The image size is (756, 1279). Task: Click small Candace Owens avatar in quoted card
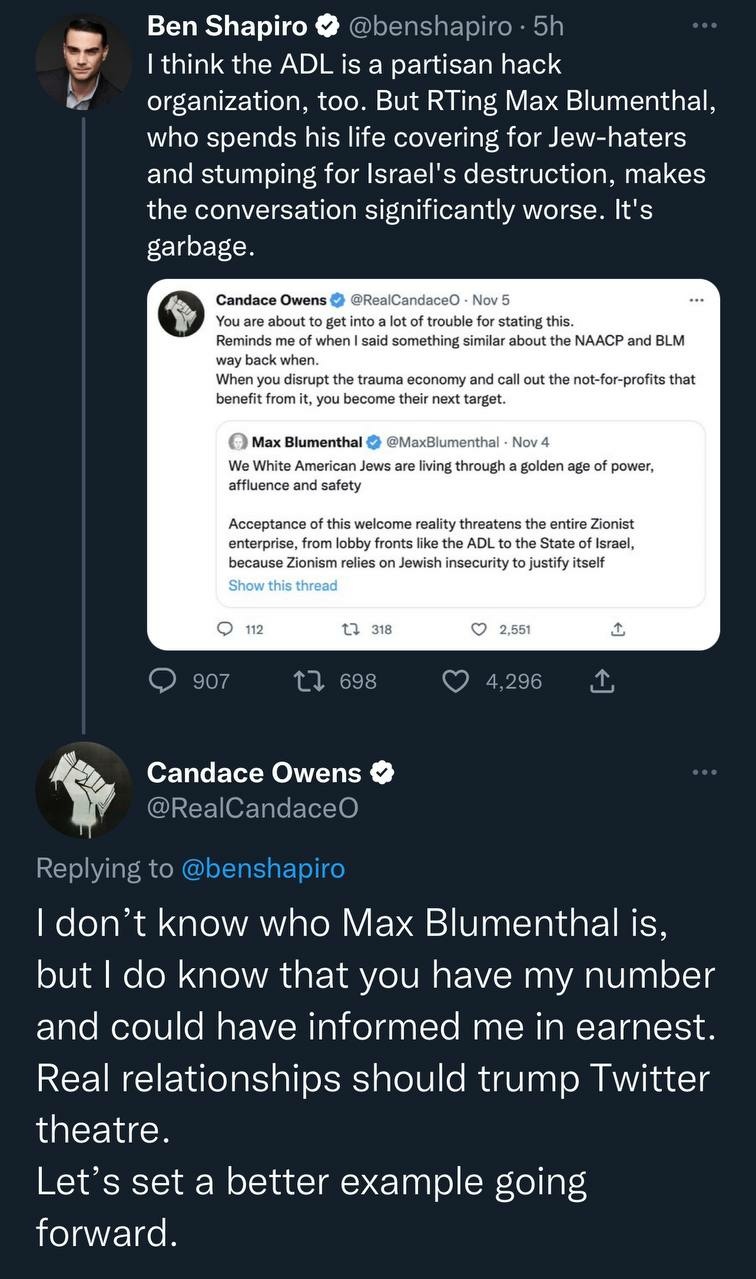coord(182,314)
